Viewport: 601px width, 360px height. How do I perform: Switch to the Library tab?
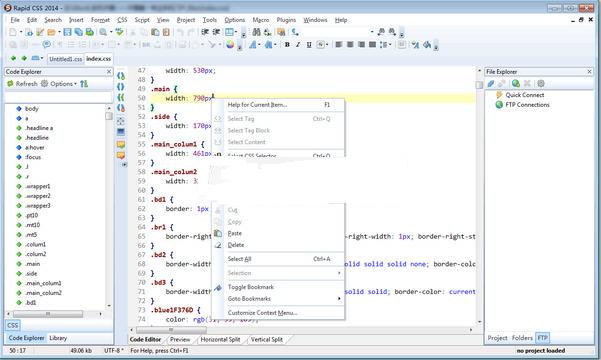click(58, 338)
